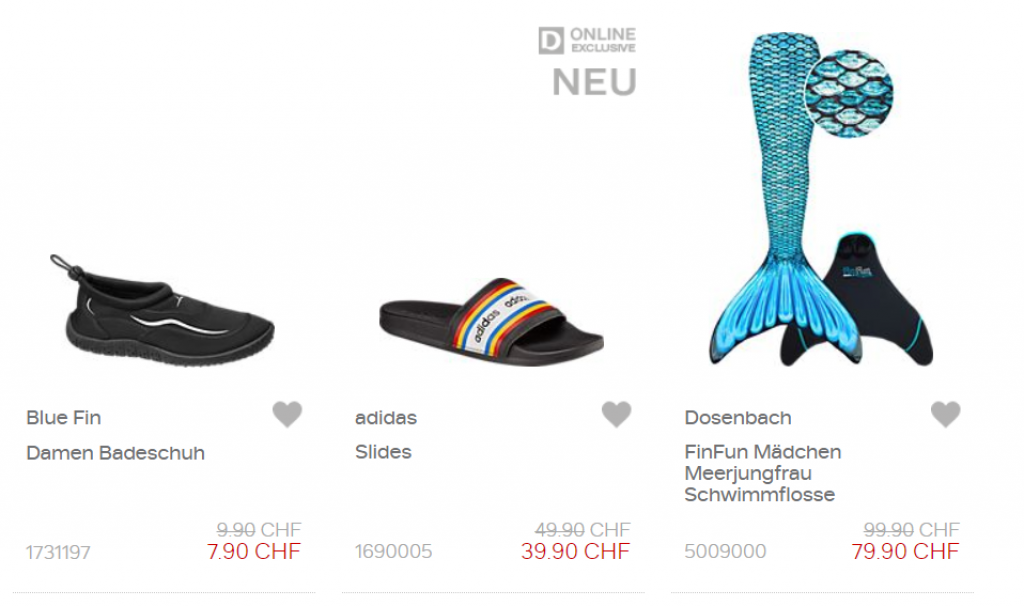This screenshot has width=1024, height=606.
Task: Favorite the Blue Fin Damen Badeschuh heart
Action: coord(287,414)
